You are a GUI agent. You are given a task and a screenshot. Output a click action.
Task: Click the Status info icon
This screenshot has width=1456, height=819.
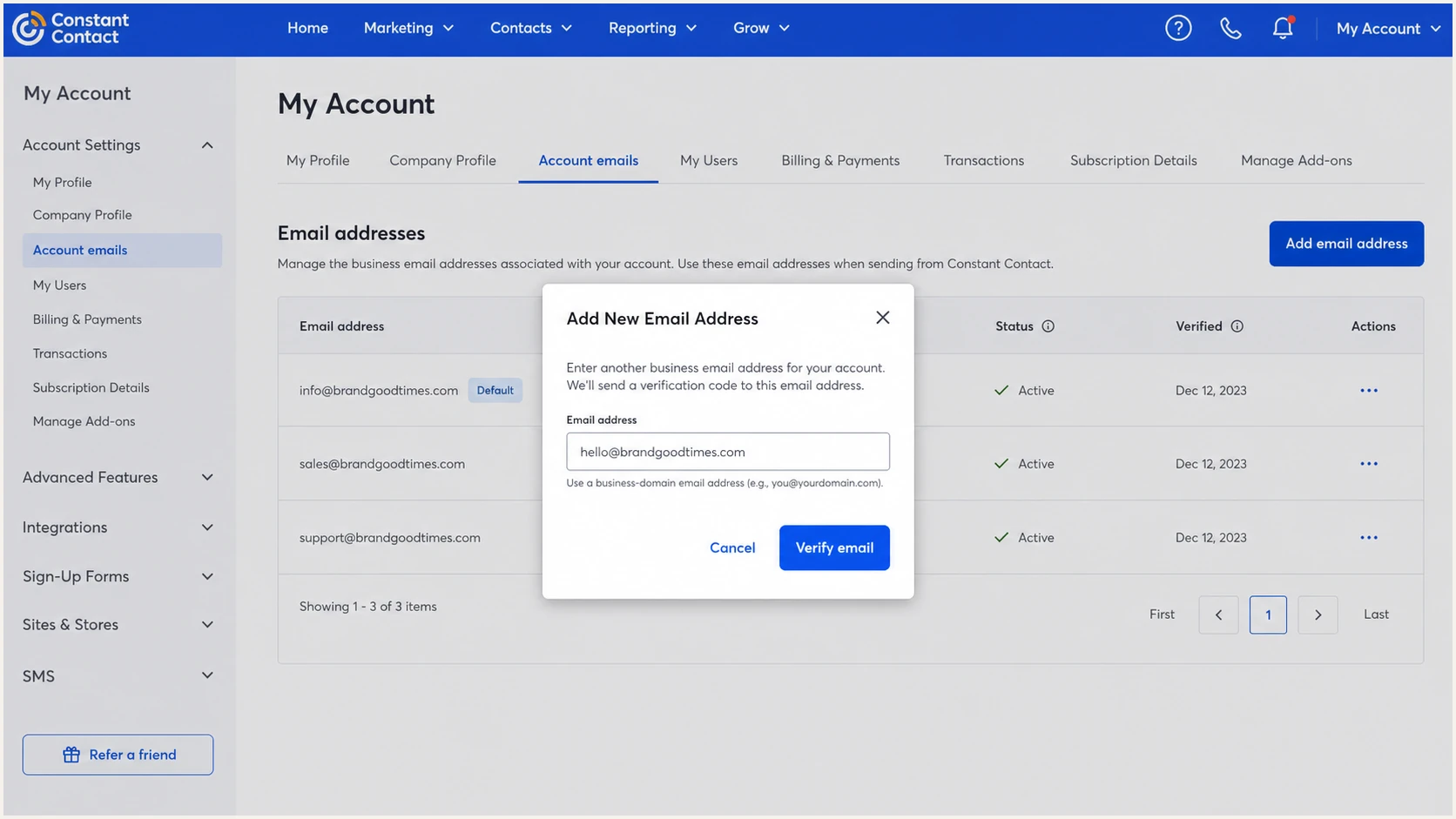click(1048, 326)
